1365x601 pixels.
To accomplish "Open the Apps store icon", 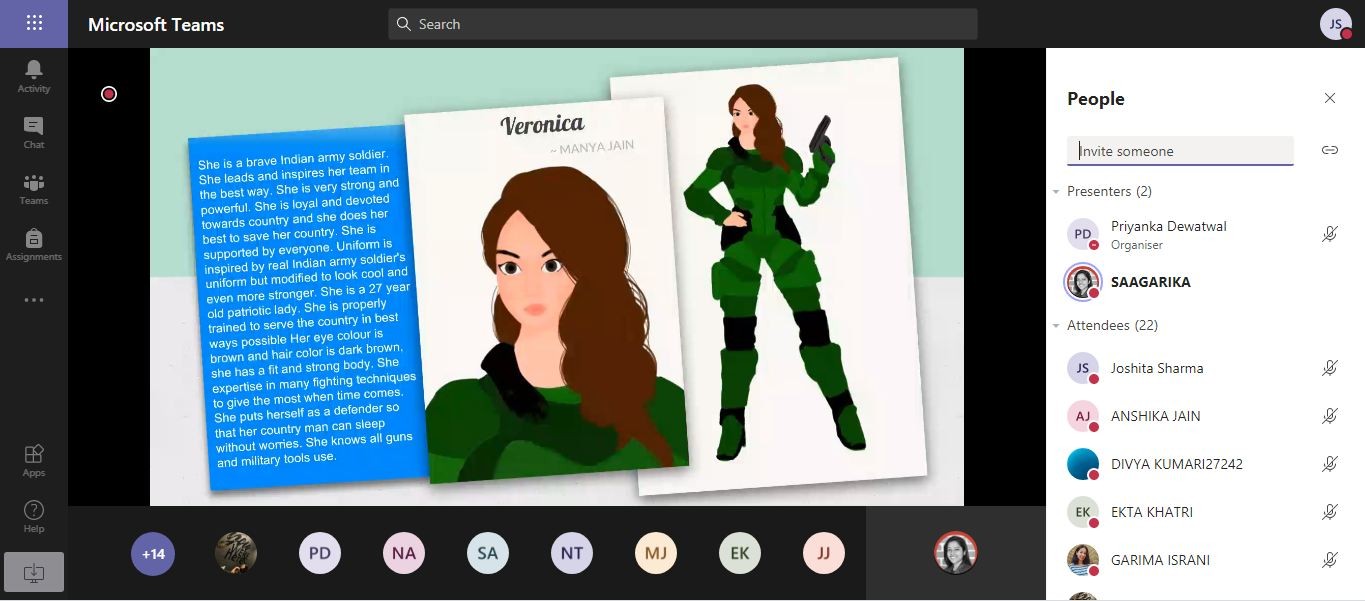I will (x=34, y=460).
